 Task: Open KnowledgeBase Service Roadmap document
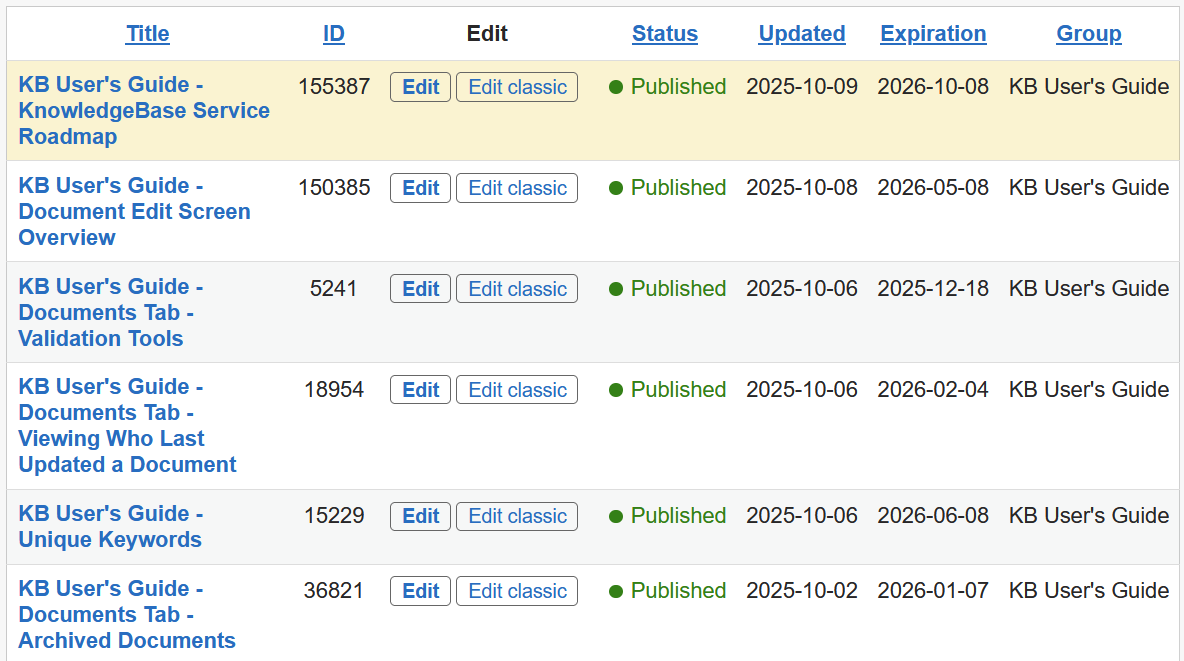[x=144, y=111]
